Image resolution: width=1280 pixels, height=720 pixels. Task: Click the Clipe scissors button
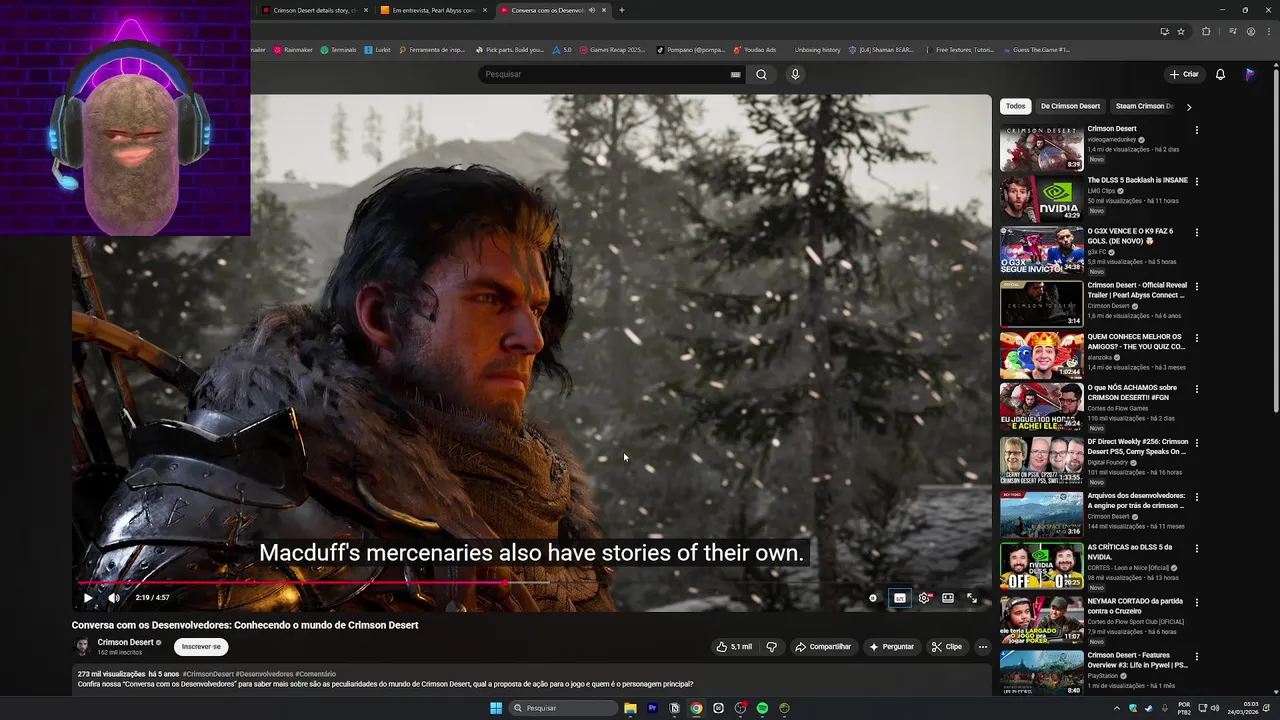[946, 647]
